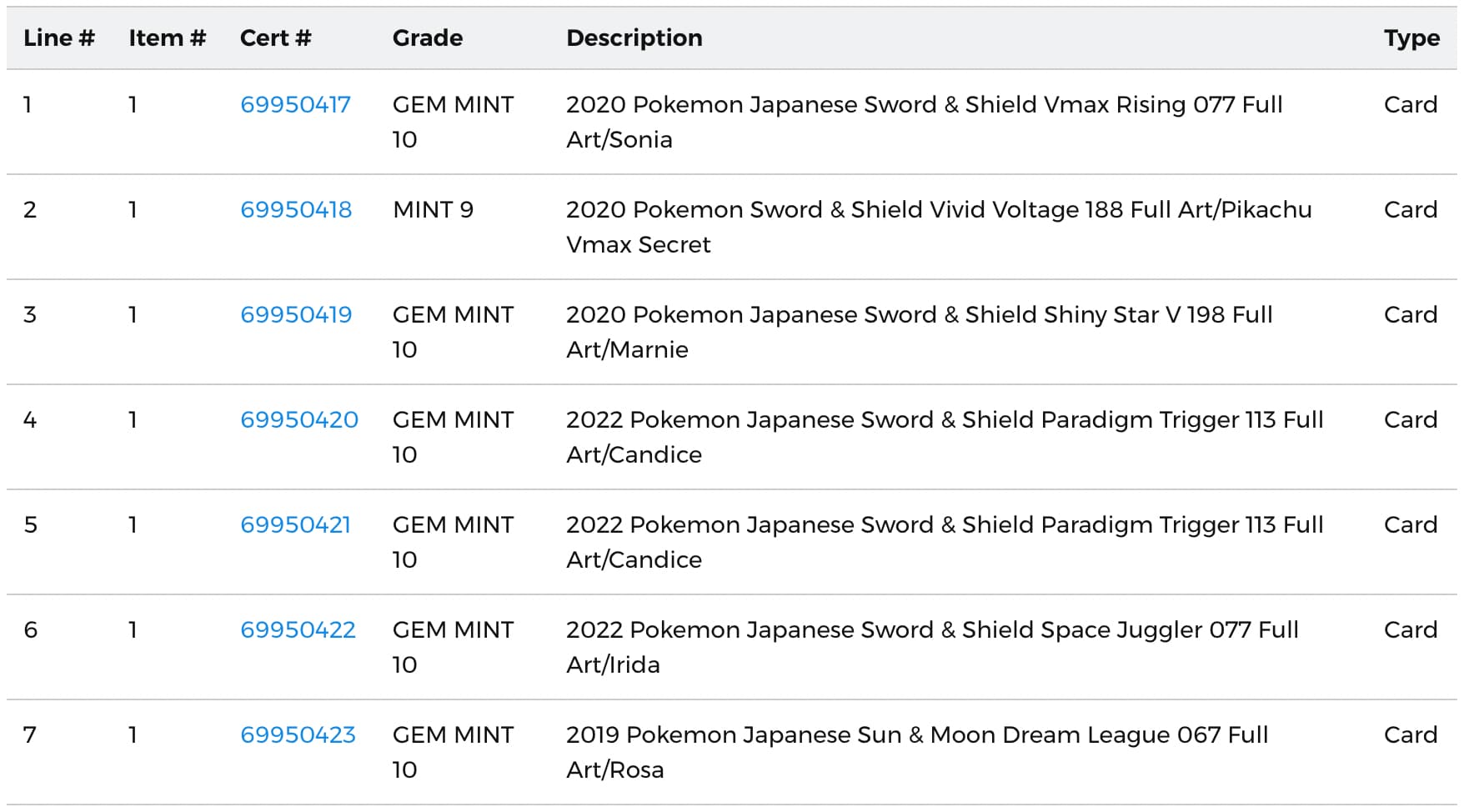Open cert number 69950423 link

pos(298,735)
